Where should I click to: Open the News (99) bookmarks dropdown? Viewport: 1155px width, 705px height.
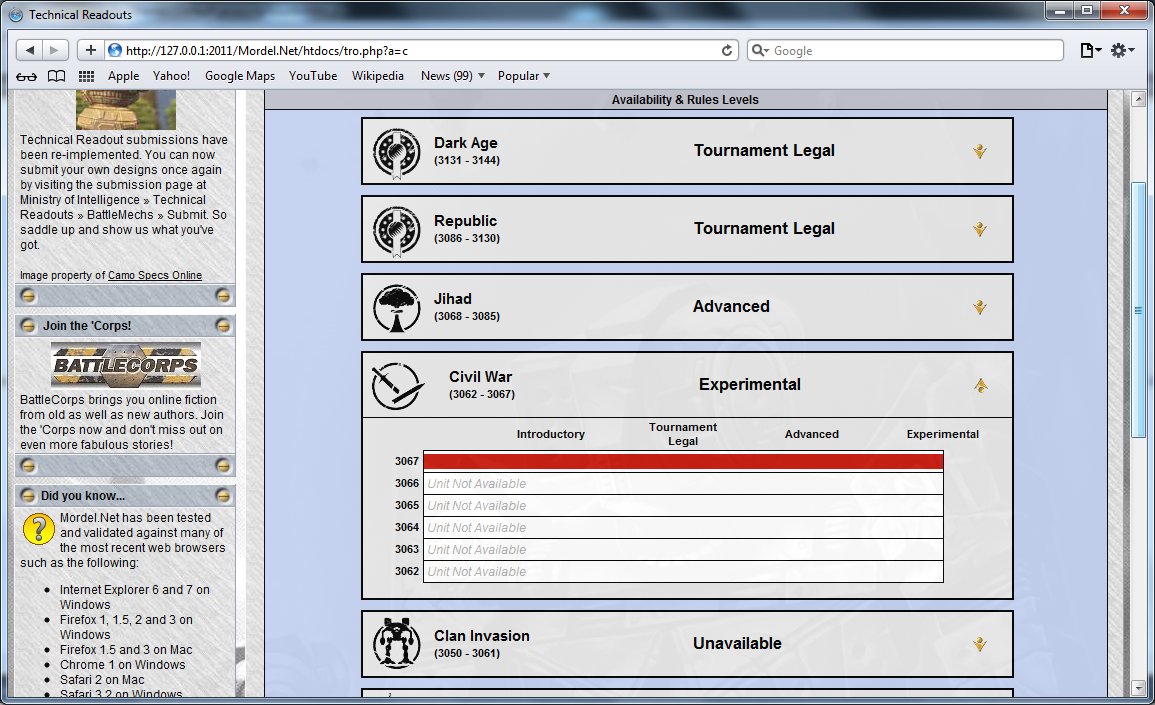click(x=452, y=76)
